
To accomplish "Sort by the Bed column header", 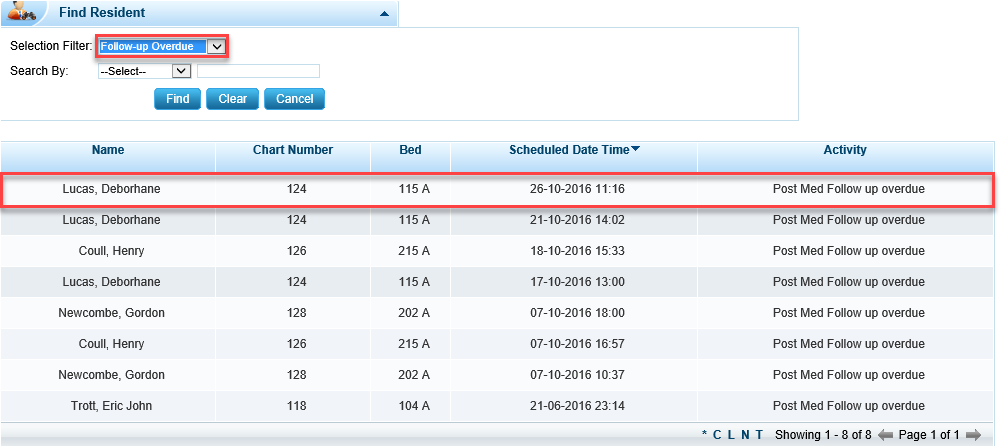I will [x=410, y=150].
